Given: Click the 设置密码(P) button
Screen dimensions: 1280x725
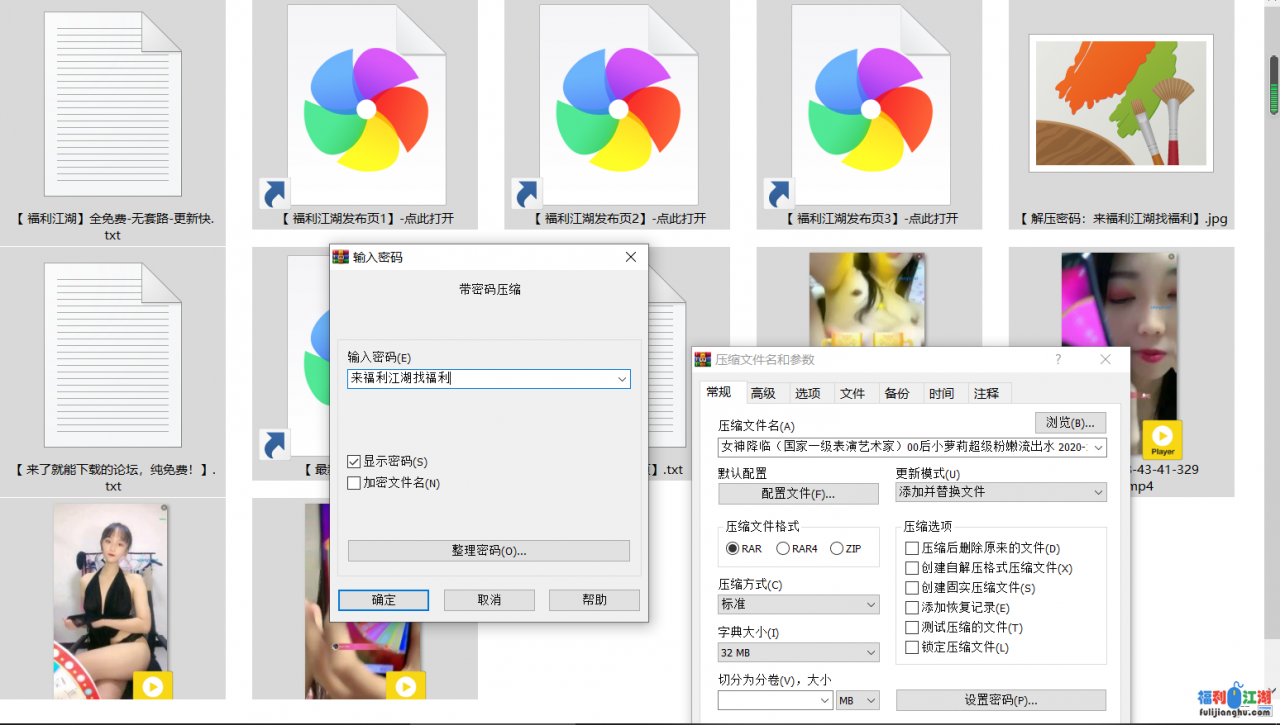Looking at the screenshot, I should (1001, 700).
